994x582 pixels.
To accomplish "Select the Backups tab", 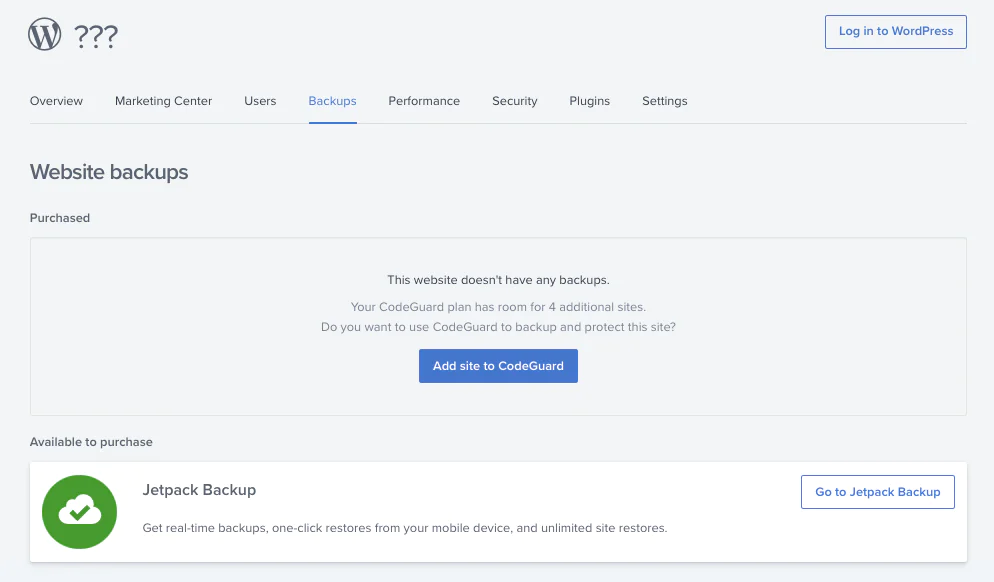I will coord(332,101).
